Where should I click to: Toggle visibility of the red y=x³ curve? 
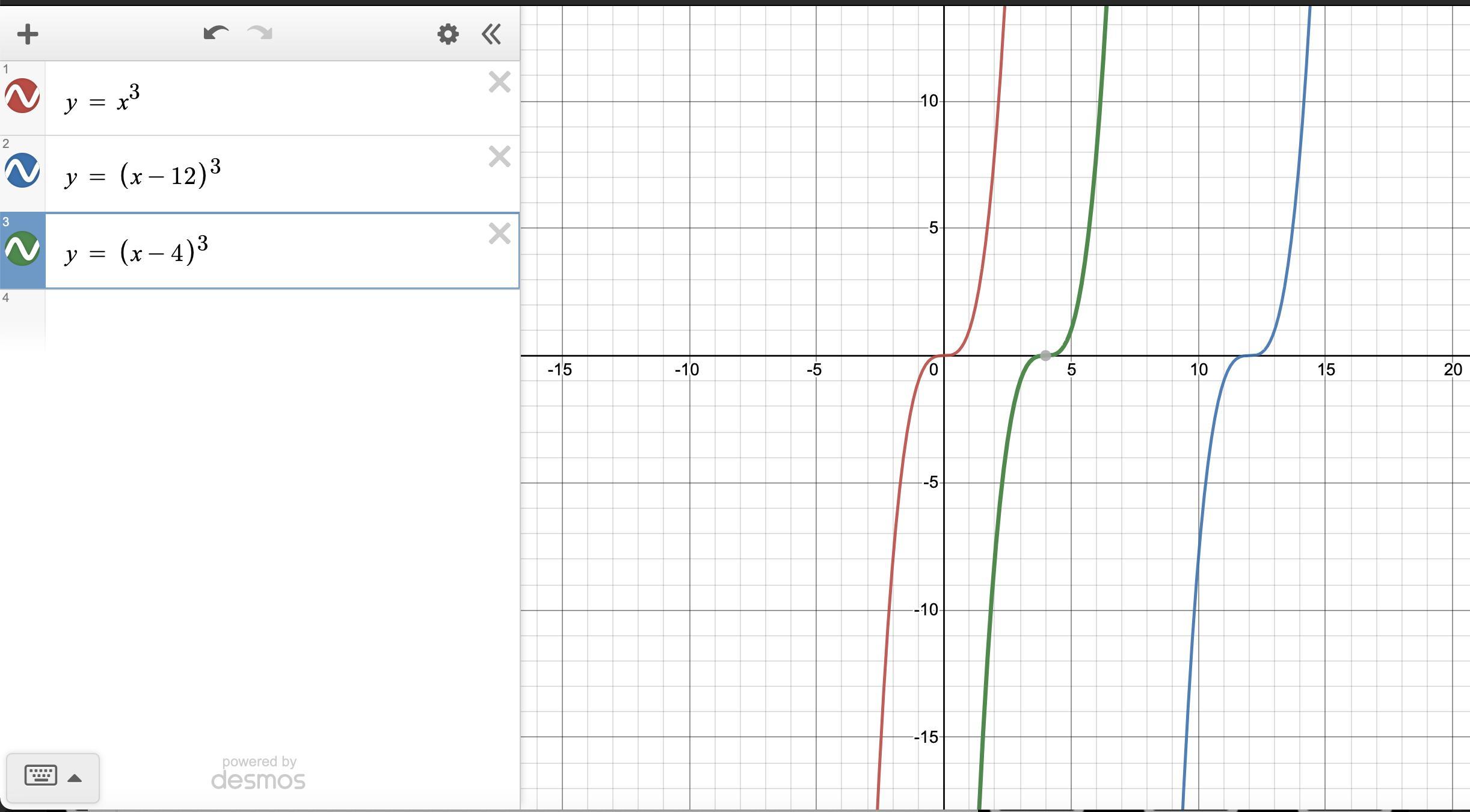click(x=22, y=96)
